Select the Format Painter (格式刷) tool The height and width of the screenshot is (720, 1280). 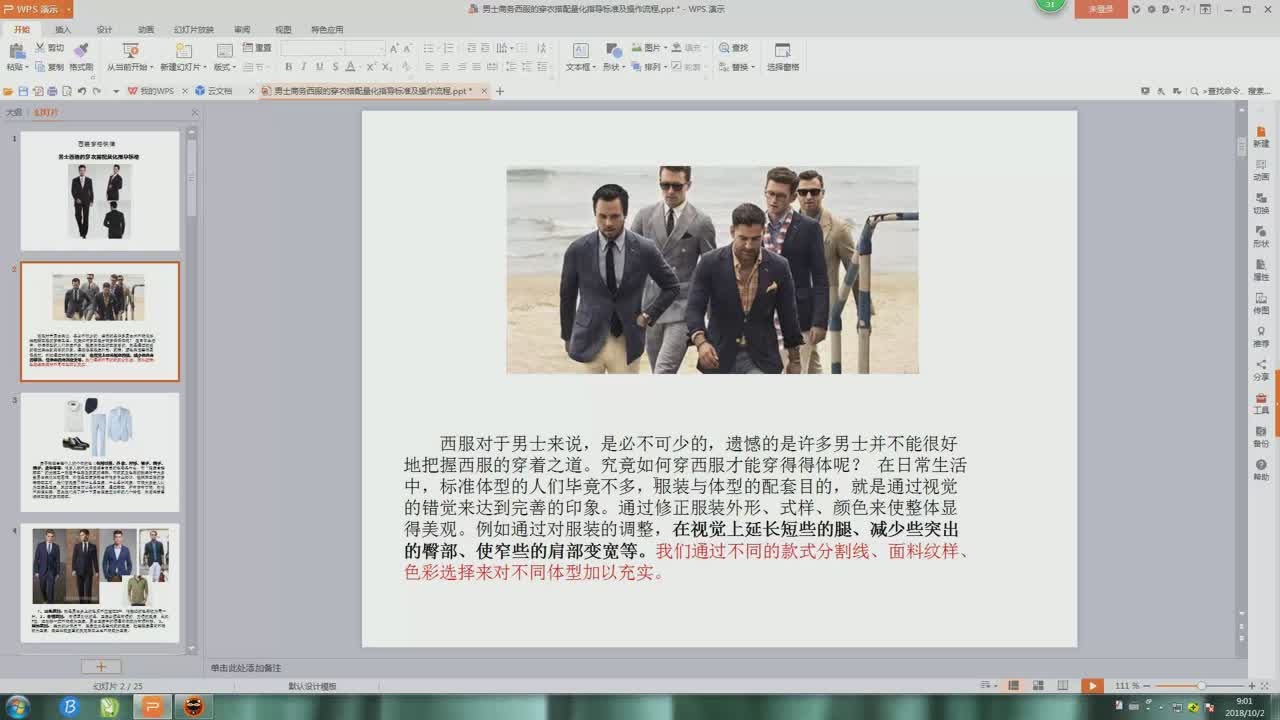(x=81, y=55)
